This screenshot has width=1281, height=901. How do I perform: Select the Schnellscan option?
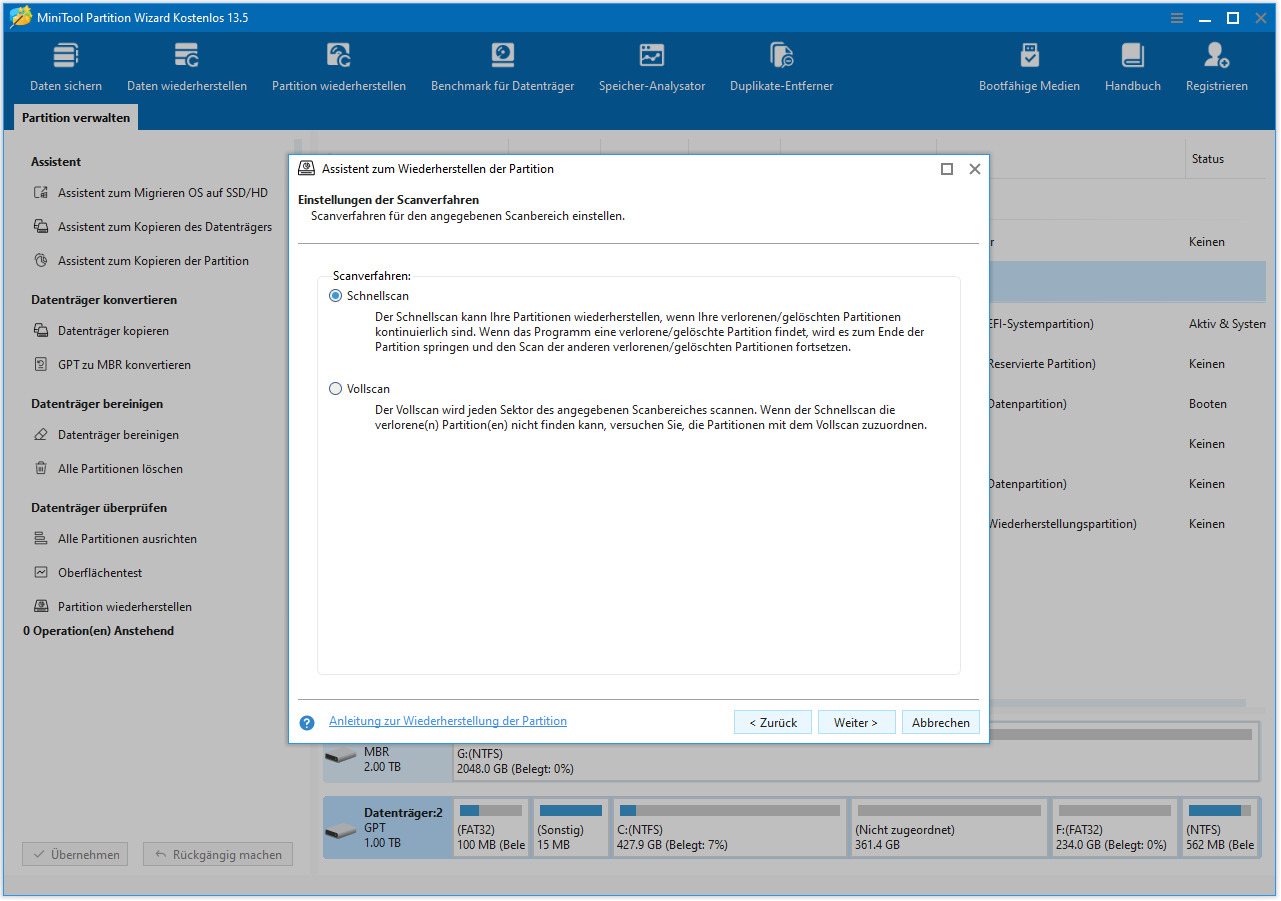point(335,295)
